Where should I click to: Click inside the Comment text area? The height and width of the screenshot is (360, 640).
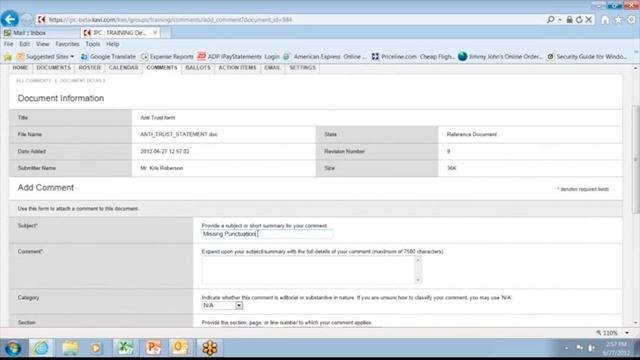[x=308, y=270]
